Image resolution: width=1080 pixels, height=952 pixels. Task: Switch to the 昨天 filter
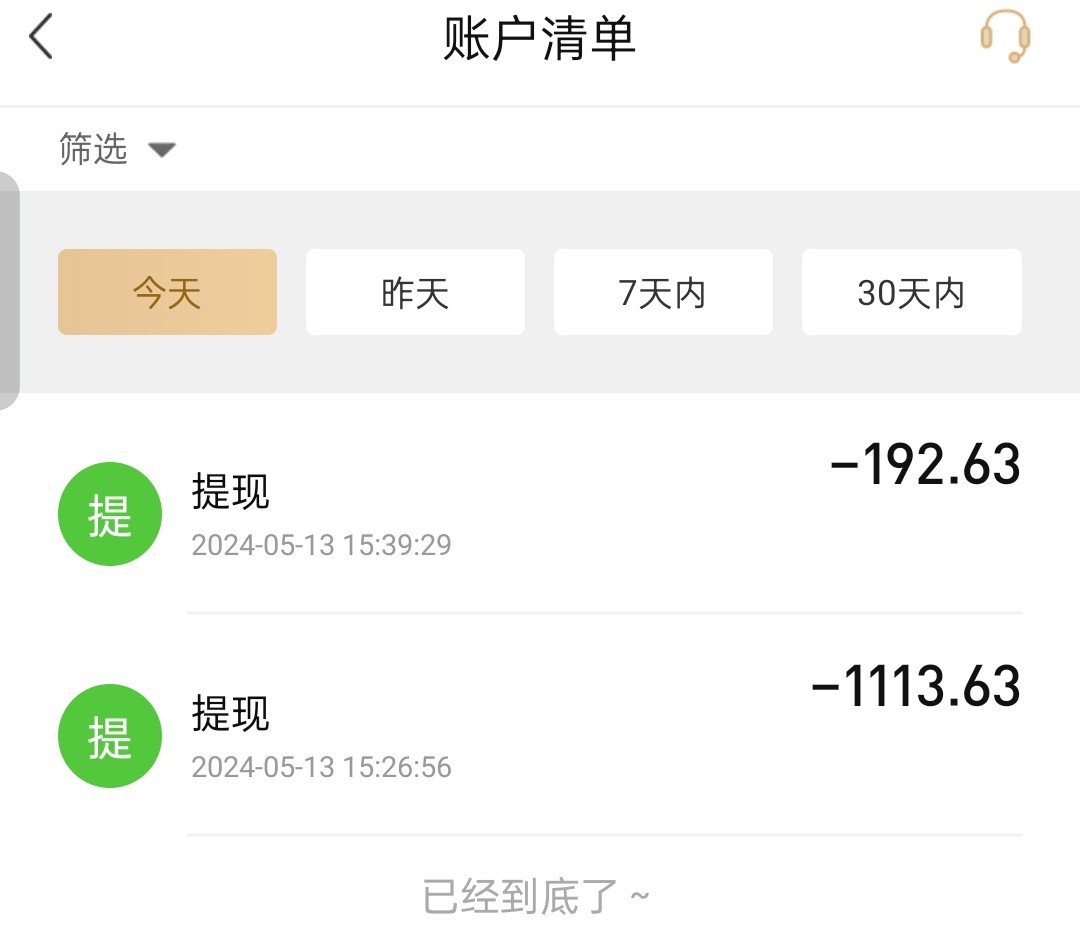[415, 292]
